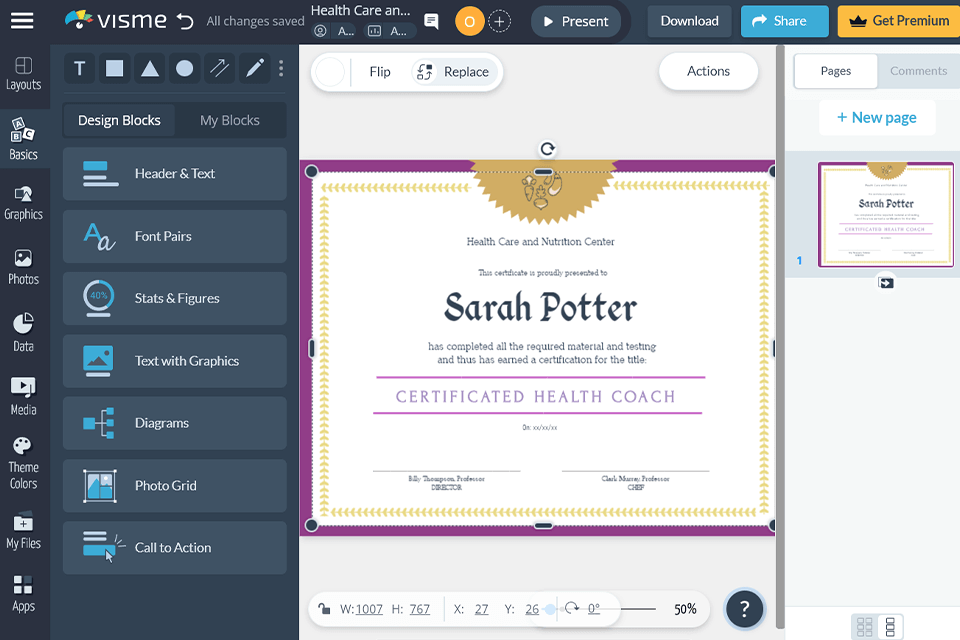
Task: Switch to the My Blocks tab
Action: click(x=230, y=121)
